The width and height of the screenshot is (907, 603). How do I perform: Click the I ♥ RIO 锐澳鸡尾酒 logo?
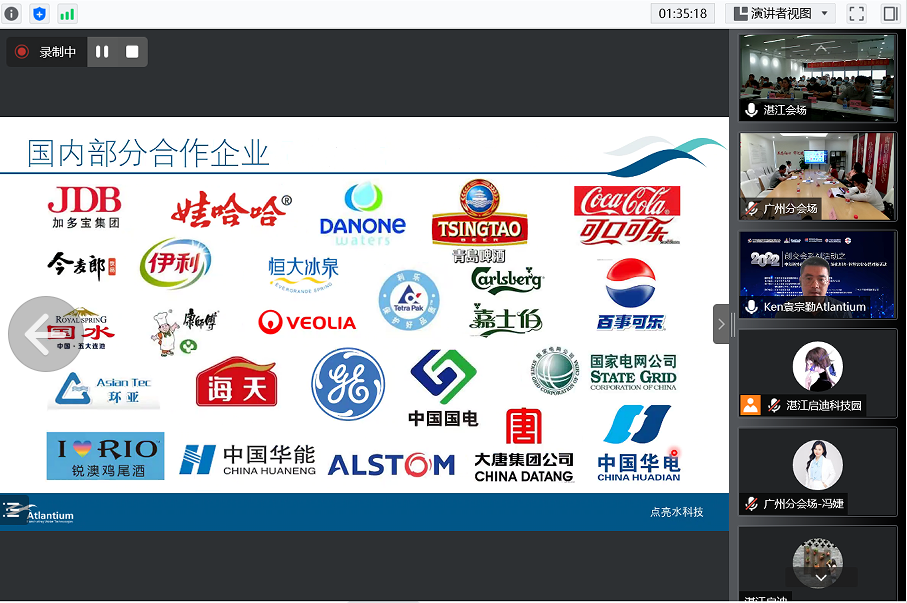pyautogui.click(x=105, y=456)
